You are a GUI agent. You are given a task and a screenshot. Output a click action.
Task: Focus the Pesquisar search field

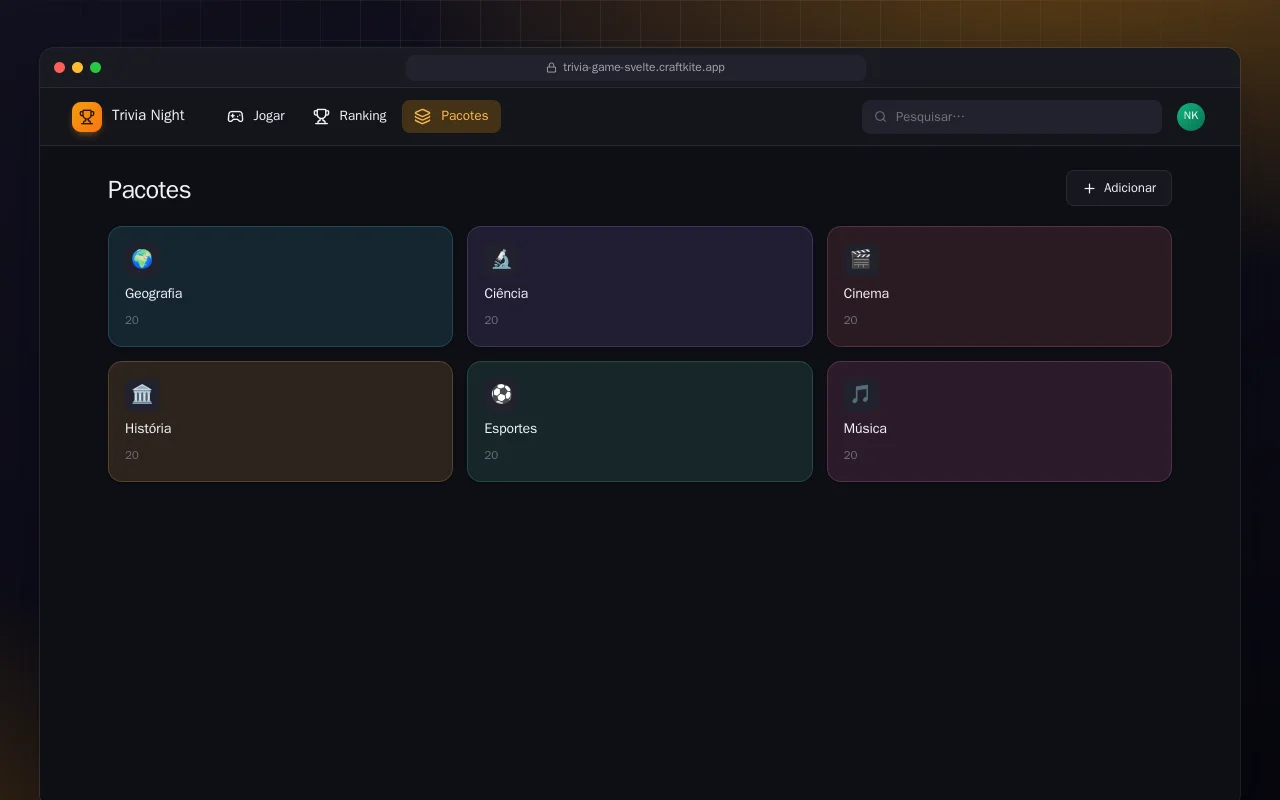point(1012,117)
